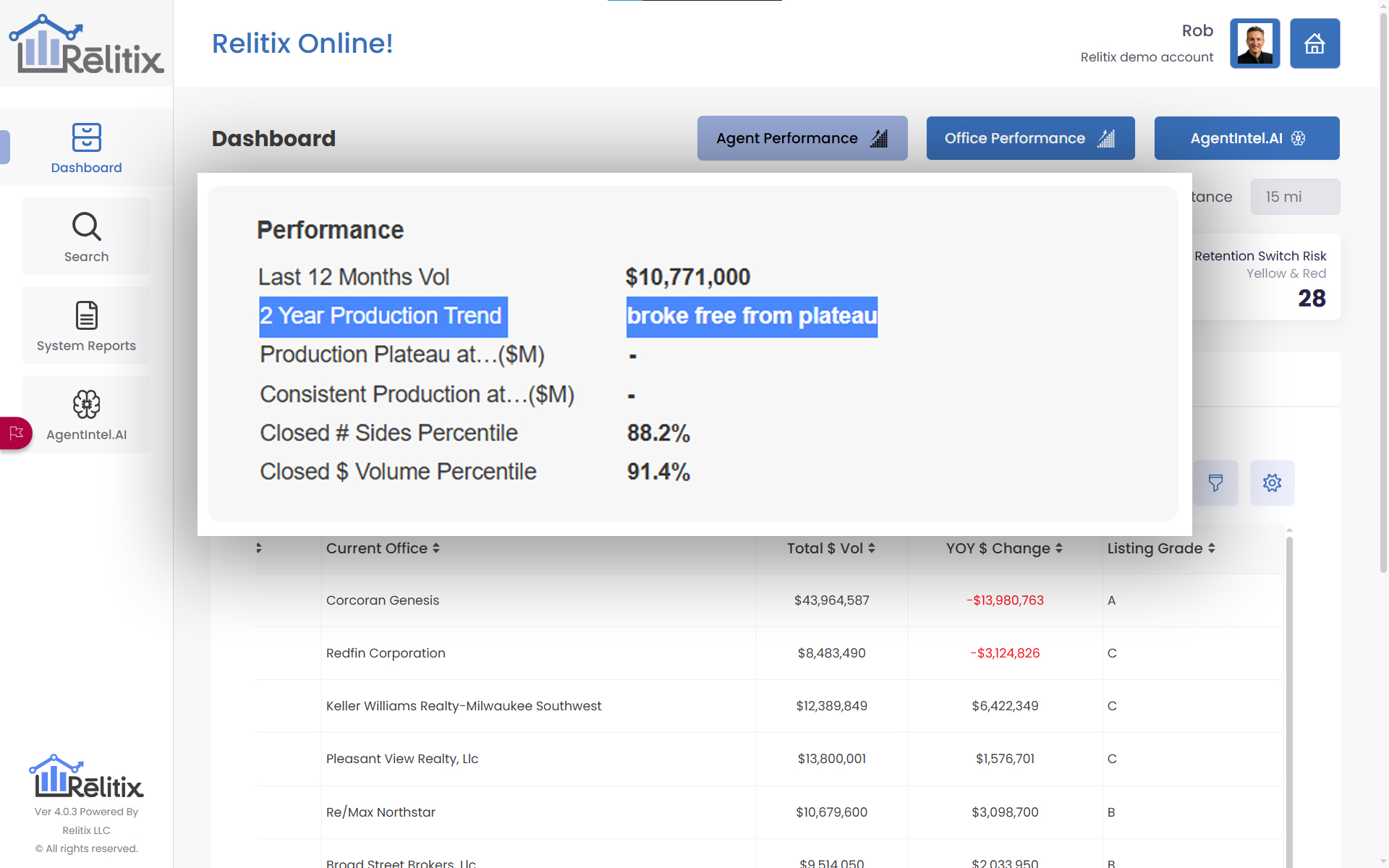
Task: Select the Dashboard sidebar icon
Action: [x=86, y=137]
